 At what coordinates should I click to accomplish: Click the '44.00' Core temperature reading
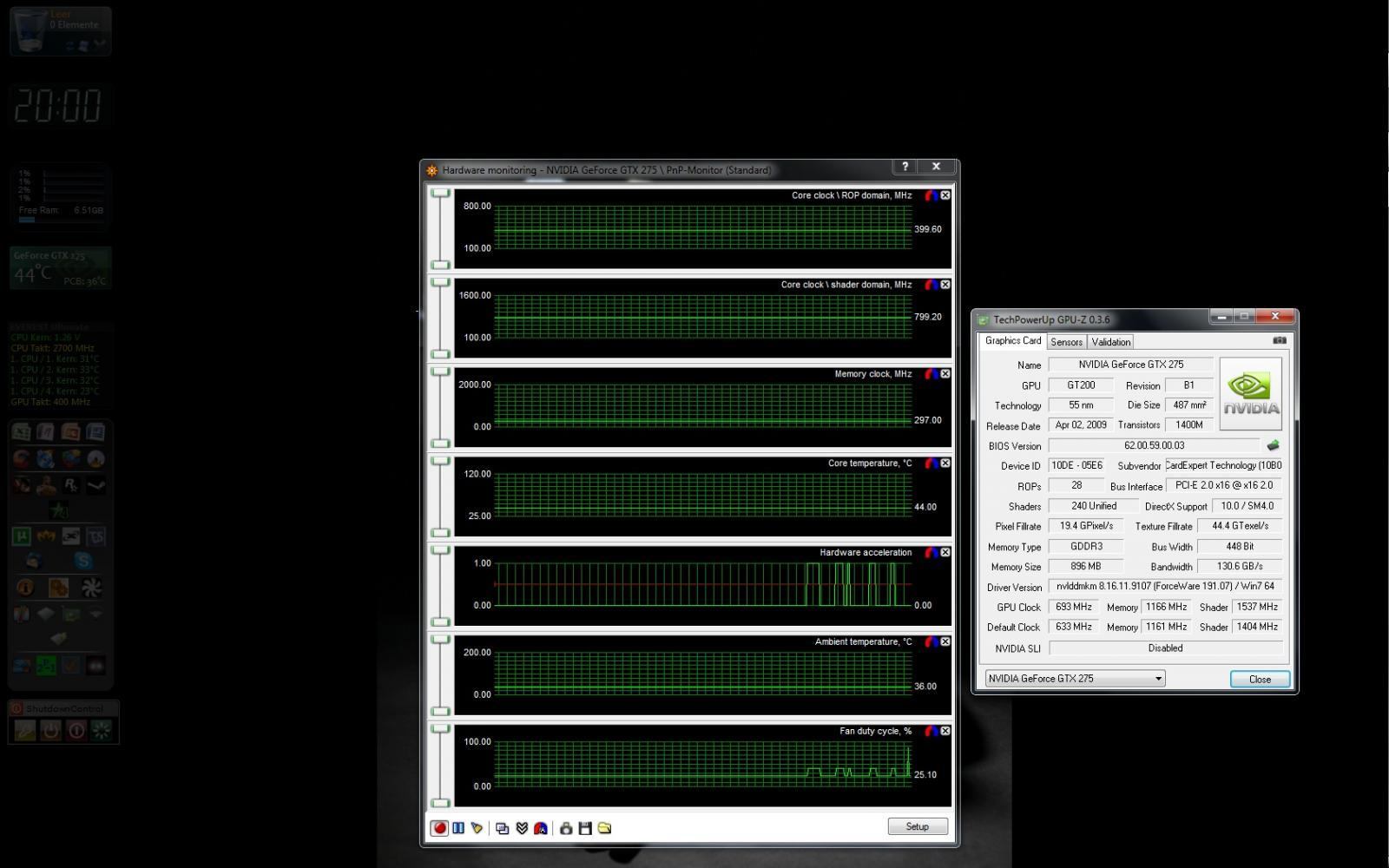[x=925, y=507]
